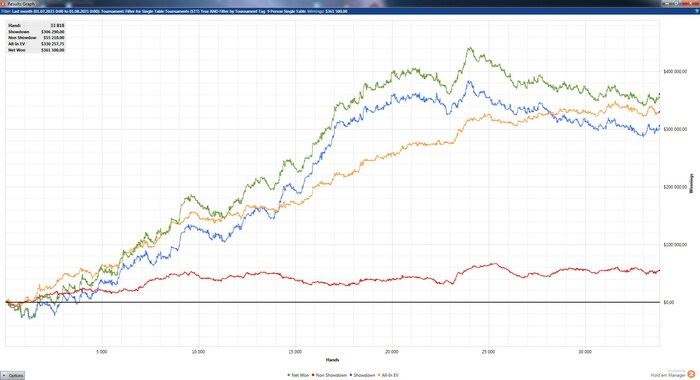Viewport: 700px width, 380px height.
Task: Click the 10 000 hands axis label
Action: tap(198, 352)
